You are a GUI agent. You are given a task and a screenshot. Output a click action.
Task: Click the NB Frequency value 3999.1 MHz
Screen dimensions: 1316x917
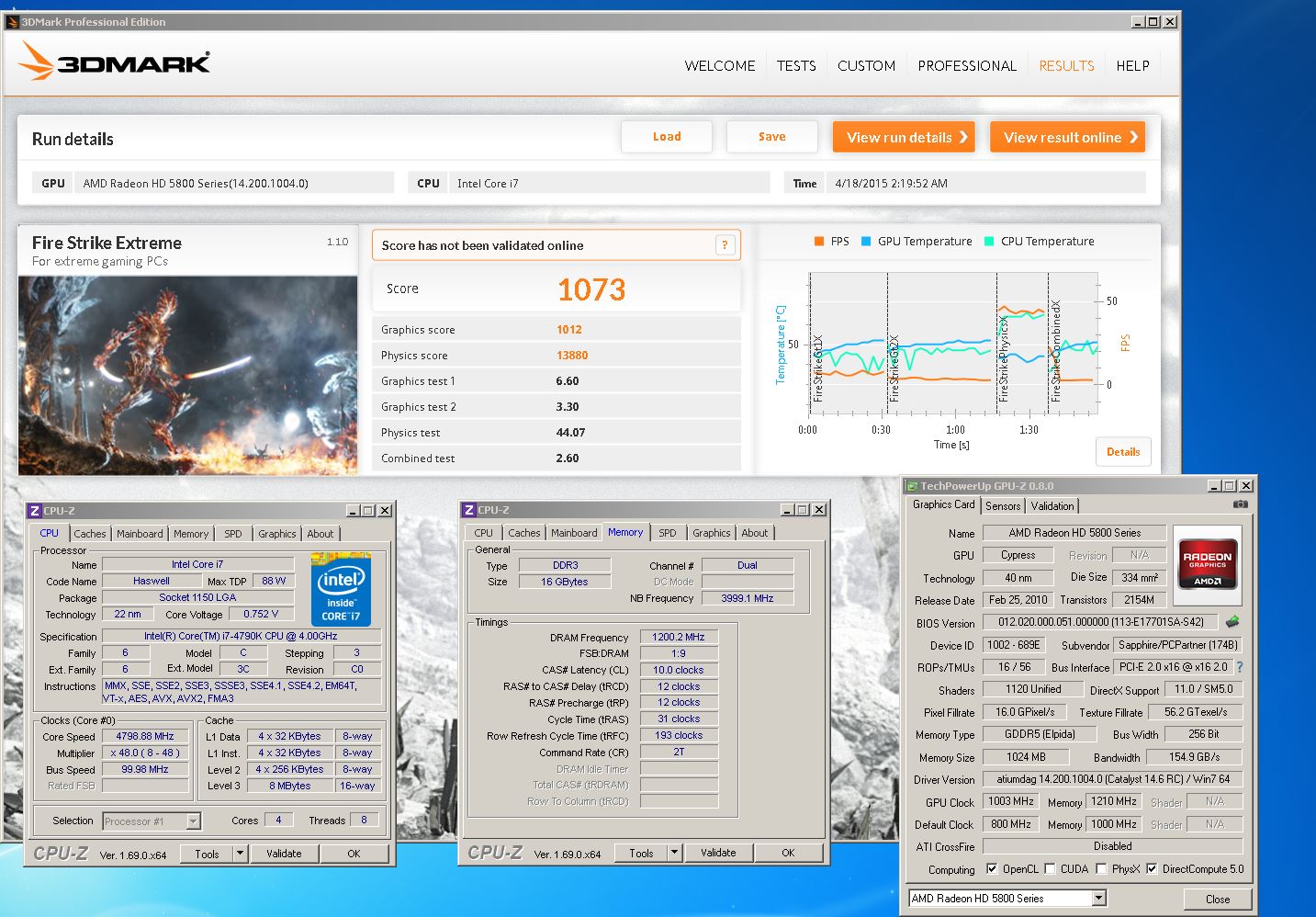[x=747, y=598]
